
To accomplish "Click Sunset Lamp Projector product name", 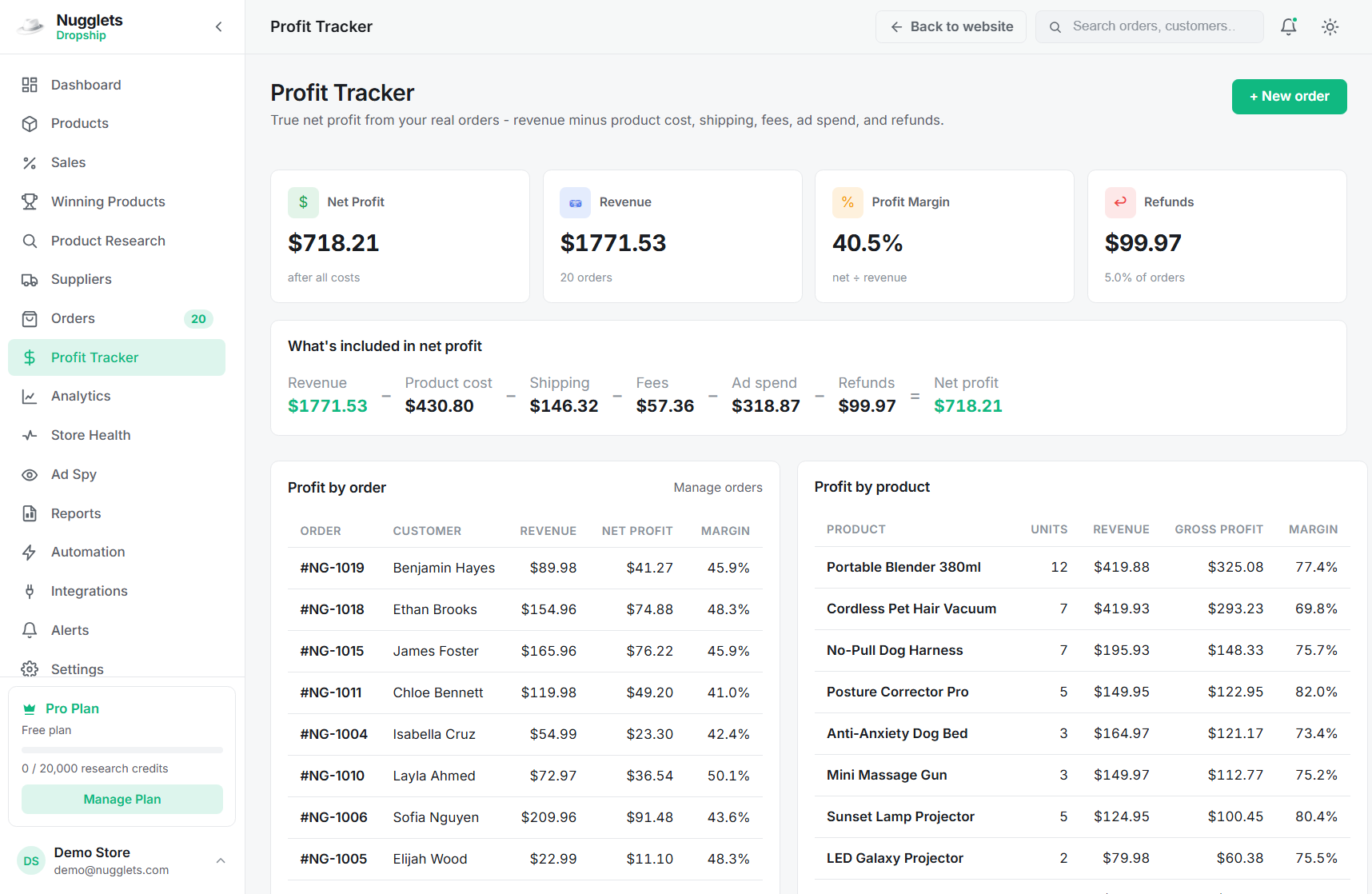I will 900,817.
